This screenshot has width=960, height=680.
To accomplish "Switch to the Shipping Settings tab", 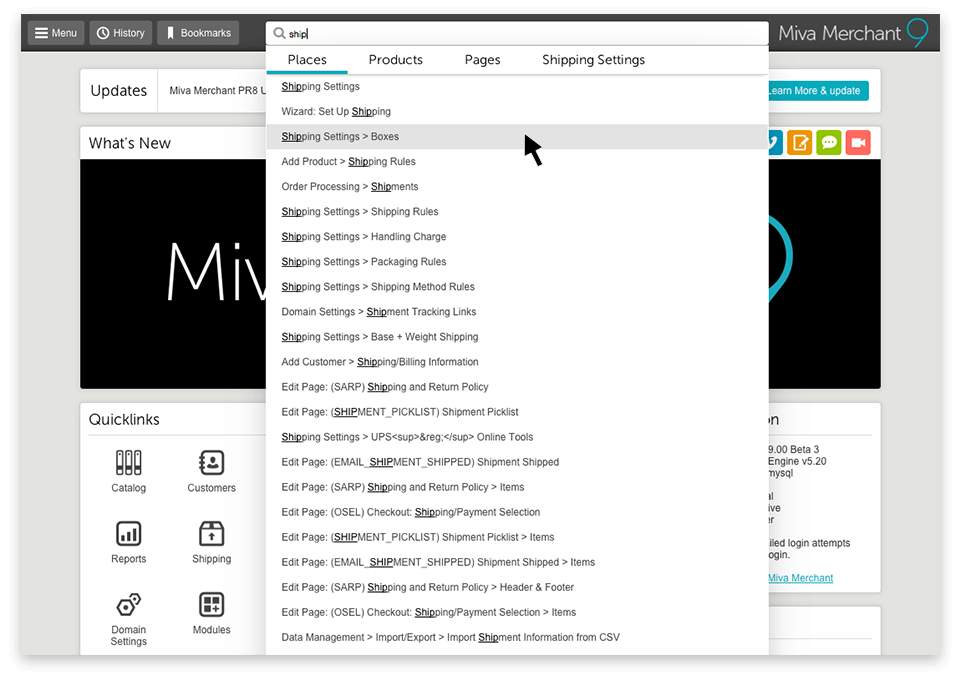I will click(593, 60).
